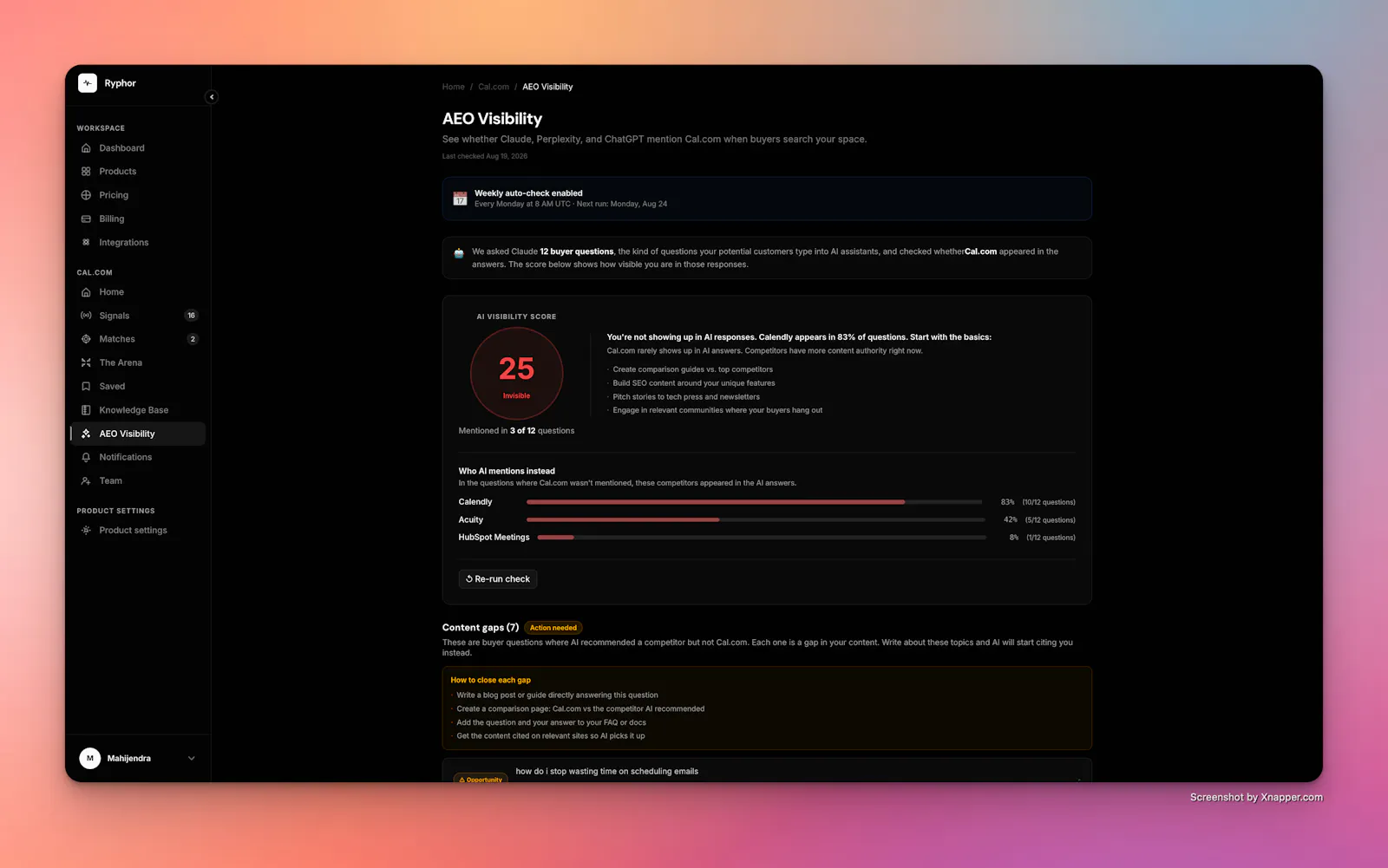Click the AEO Visibility page title
This screenshot has height=868, width=1388.
492,119
